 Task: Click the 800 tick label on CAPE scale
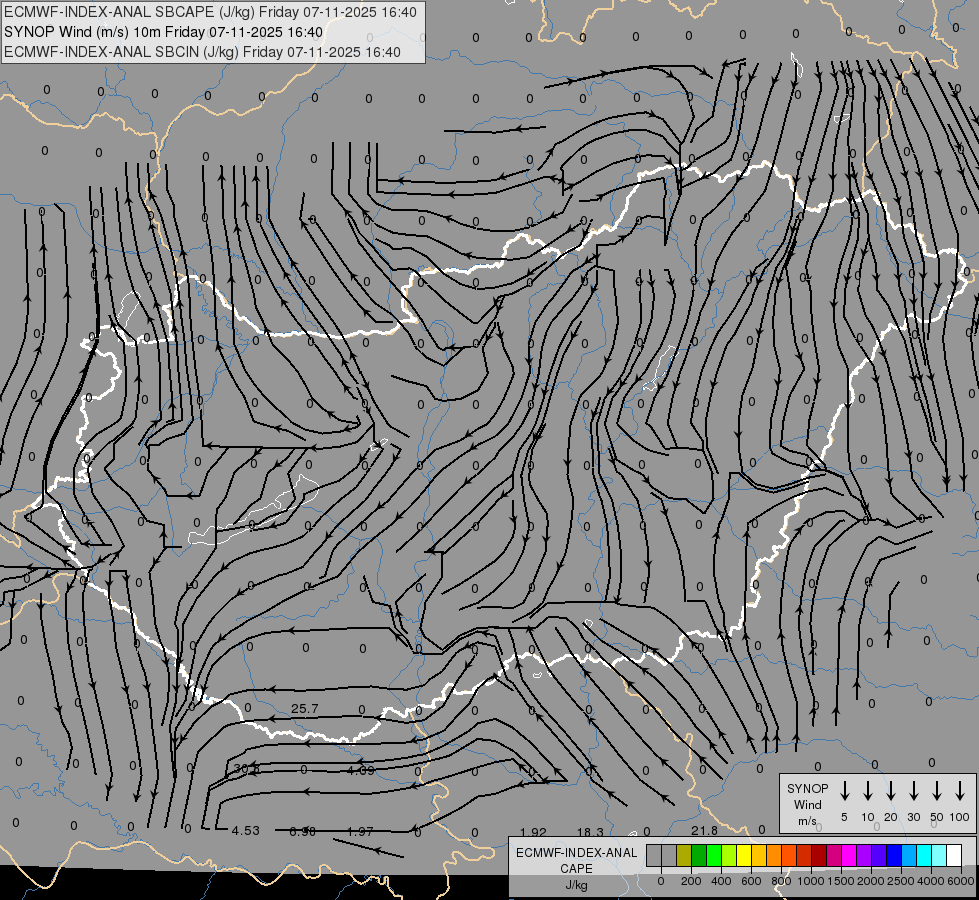(781, 881)
